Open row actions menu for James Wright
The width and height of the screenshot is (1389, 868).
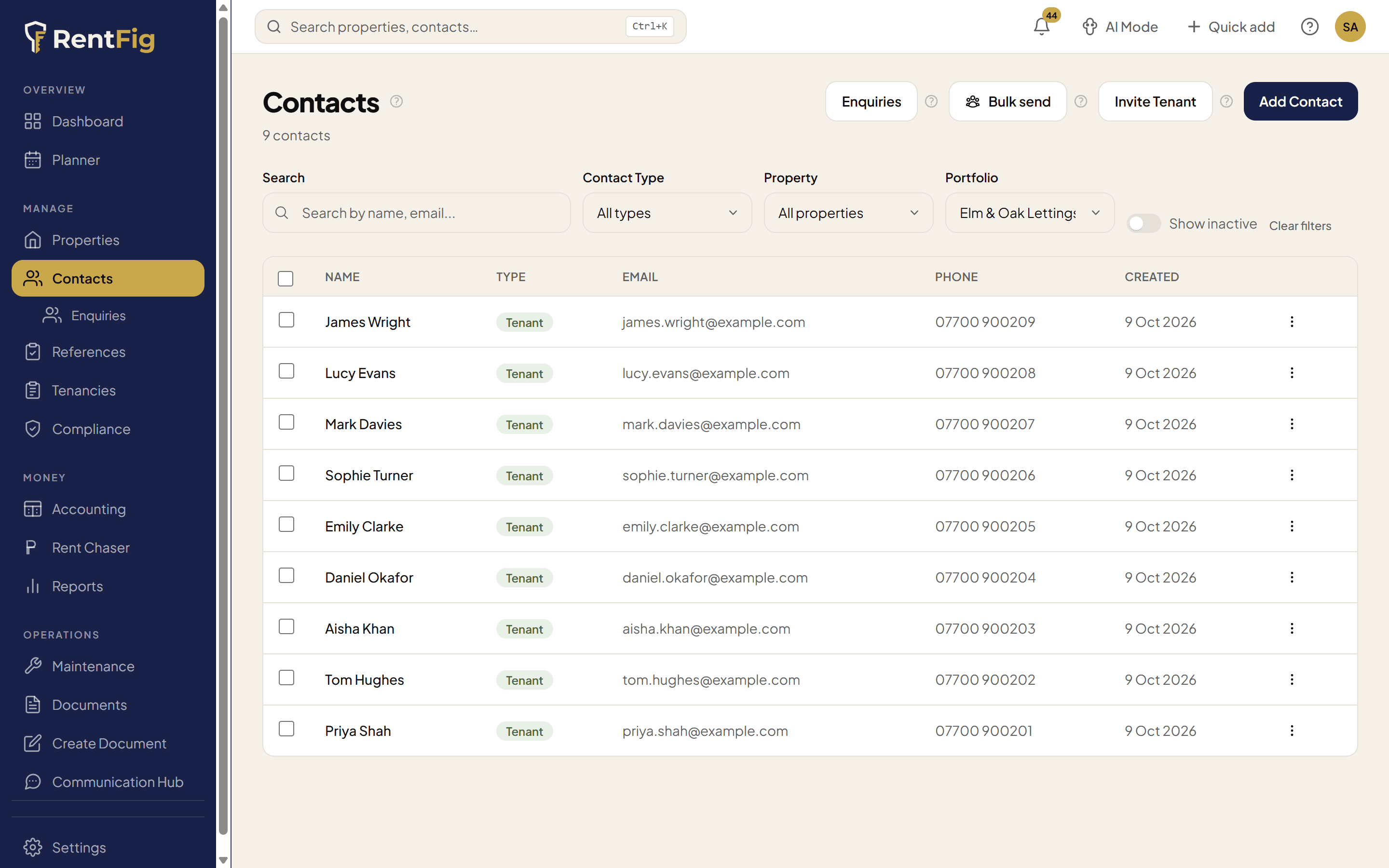click(1292, 322)
